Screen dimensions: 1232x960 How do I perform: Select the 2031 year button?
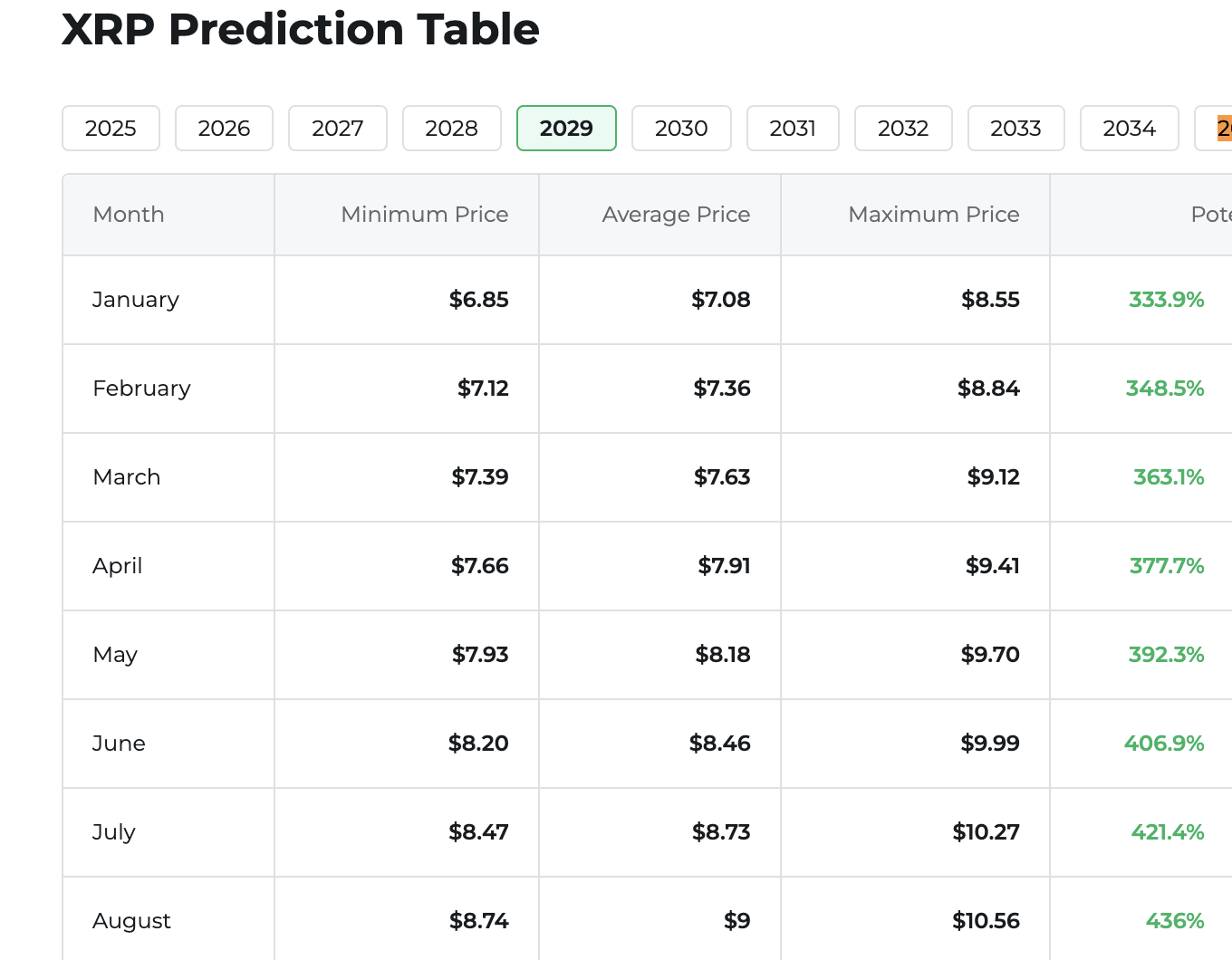click(793, 128)
